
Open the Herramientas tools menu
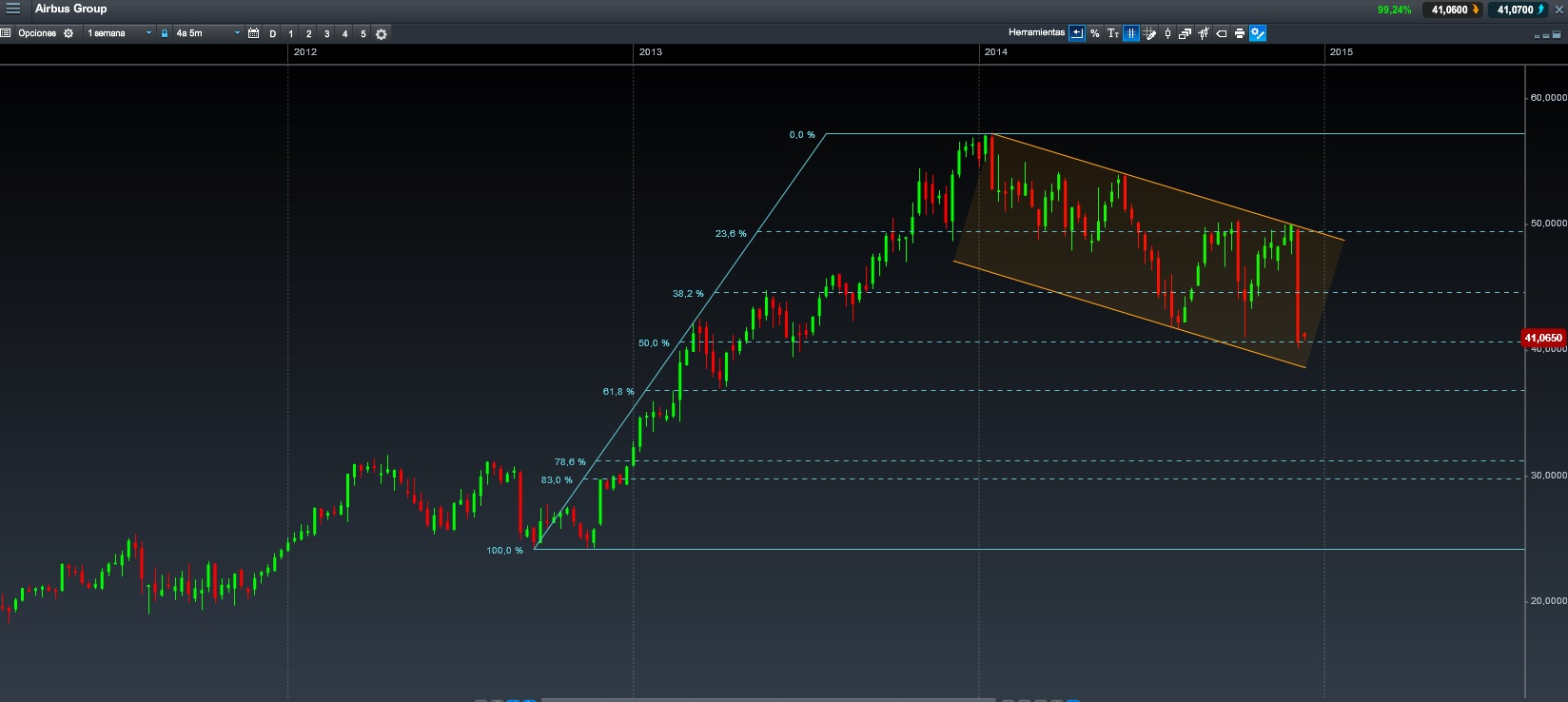(x=1036, y=32)
